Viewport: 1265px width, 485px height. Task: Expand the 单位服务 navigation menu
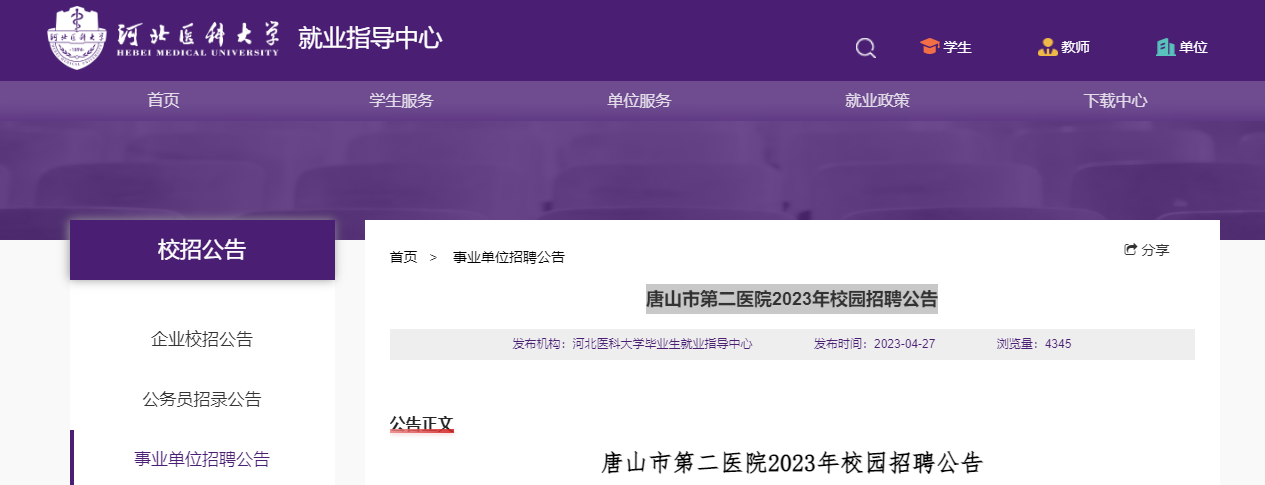(x=639, y=100)
